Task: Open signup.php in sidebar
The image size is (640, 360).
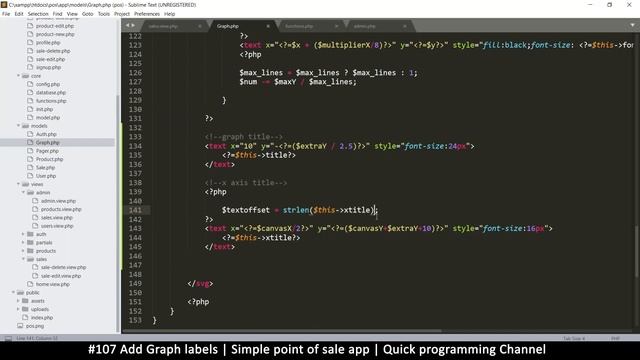Action: pos(48,67)
